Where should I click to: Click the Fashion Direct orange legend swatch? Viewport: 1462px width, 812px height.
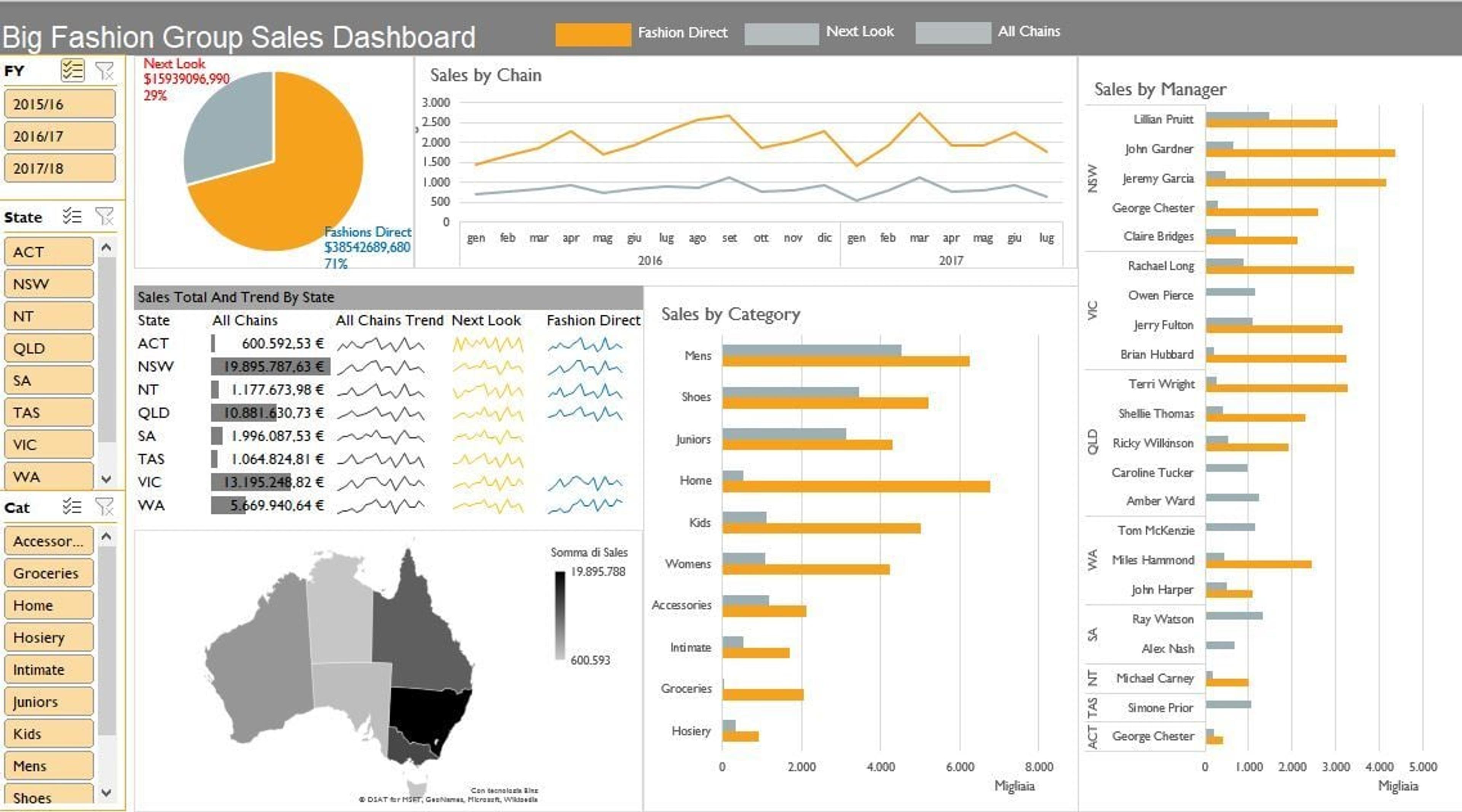tap(593, 34)
